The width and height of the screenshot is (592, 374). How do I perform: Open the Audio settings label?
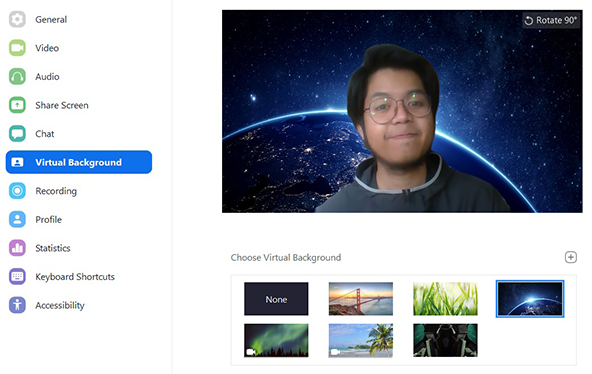tap(47, 77)
